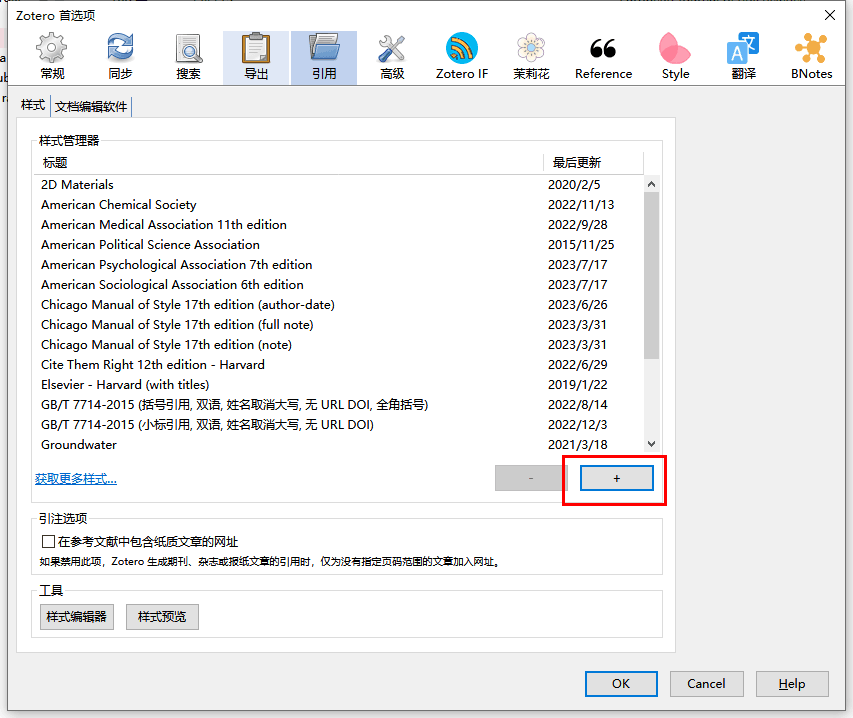This screenshot has width=853, height=718.
Task: Click the 获取更多样式 link
Action: click(x=76, y=479)
